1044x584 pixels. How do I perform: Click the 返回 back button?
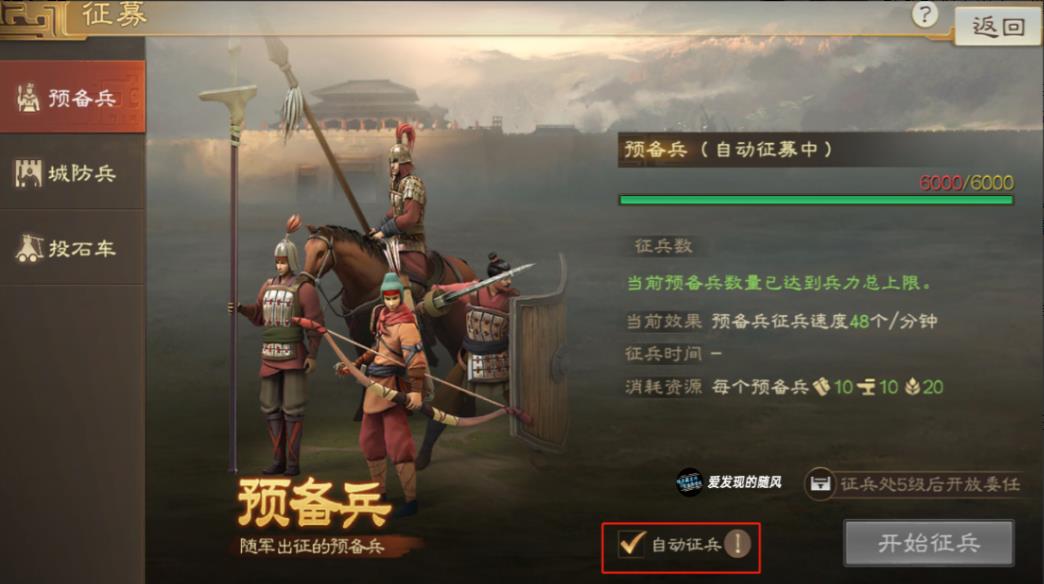point(997,27)
